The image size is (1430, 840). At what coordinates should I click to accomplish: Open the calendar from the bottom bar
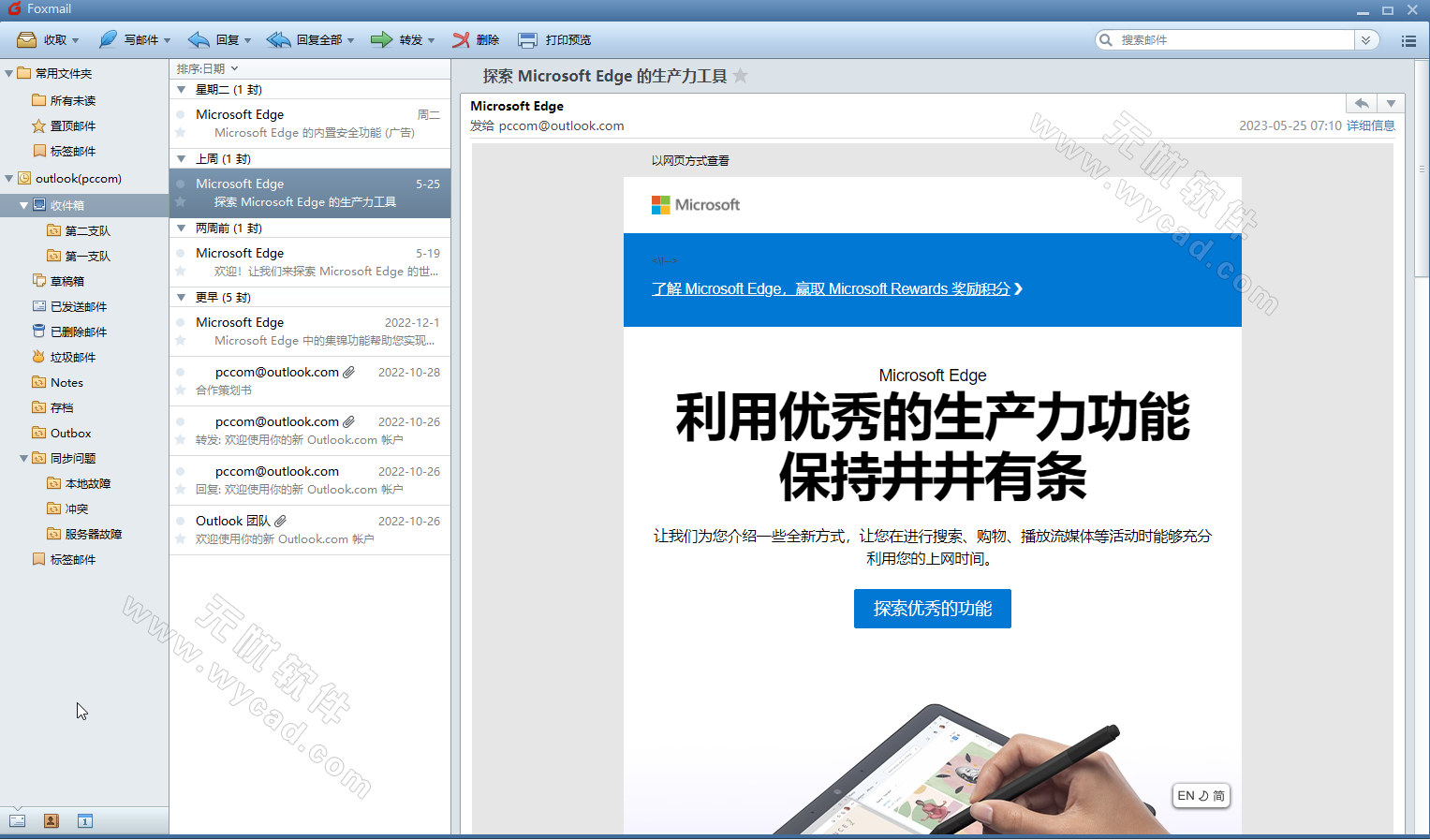point(84,820)
